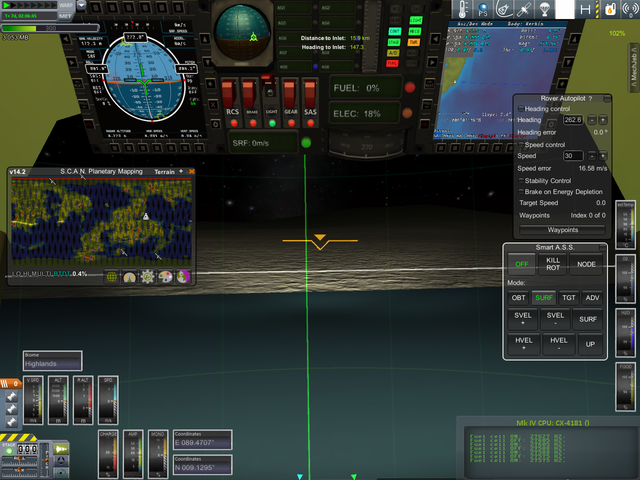The height and width of the screenshot is (480, 640).
Task: Click the down arrow beside right display
Action: tap(568, 62)
